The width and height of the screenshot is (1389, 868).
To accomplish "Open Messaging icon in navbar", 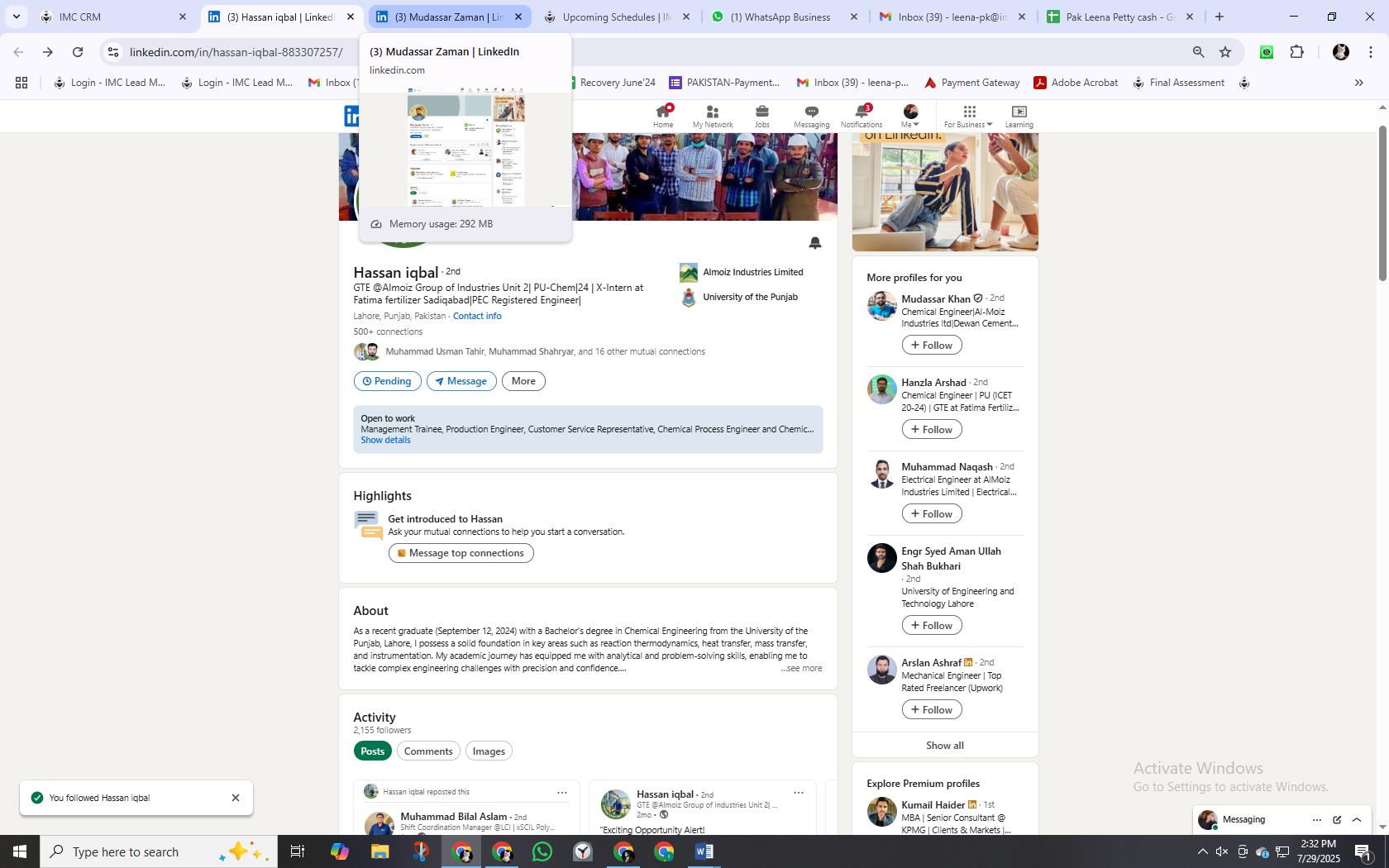I will (x=811, y=116).
